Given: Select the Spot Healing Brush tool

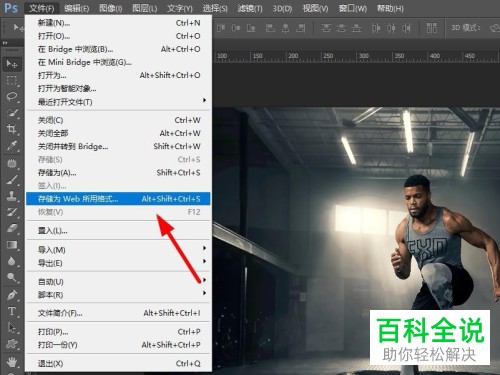Looking at the screenshot, I should tap(12, 164).
